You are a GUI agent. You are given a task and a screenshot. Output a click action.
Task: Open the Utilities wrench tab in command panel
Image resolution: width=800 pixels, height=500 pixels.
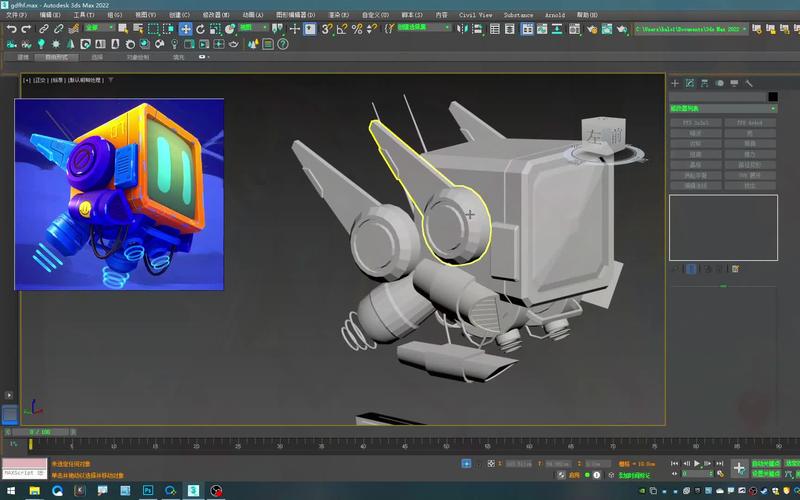click(x=749, y=83)
